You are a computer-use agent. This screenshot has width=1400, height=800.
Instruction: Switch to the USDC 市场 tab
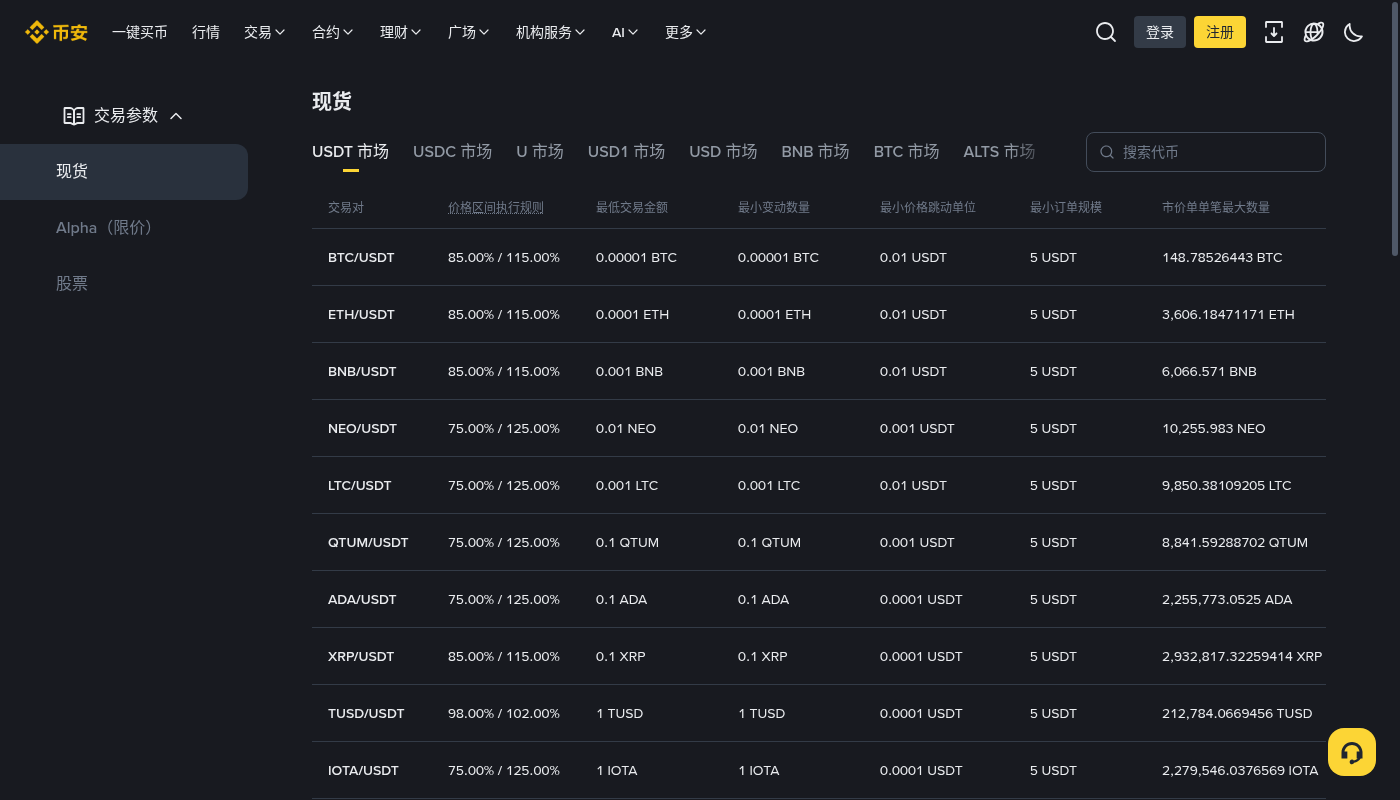pos(452,152)
